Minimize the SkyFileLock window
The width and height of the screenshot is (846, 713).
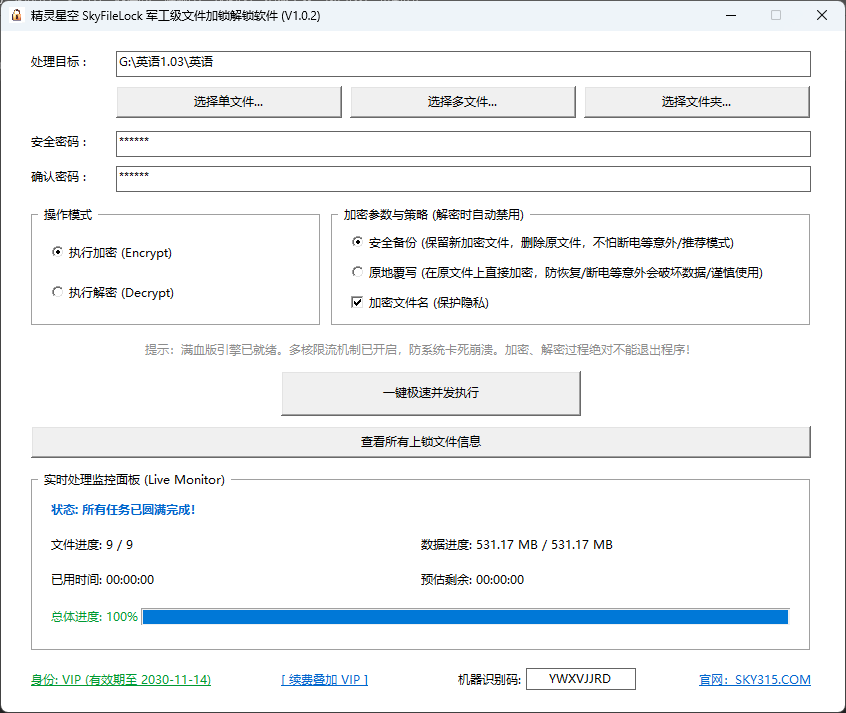731,15
